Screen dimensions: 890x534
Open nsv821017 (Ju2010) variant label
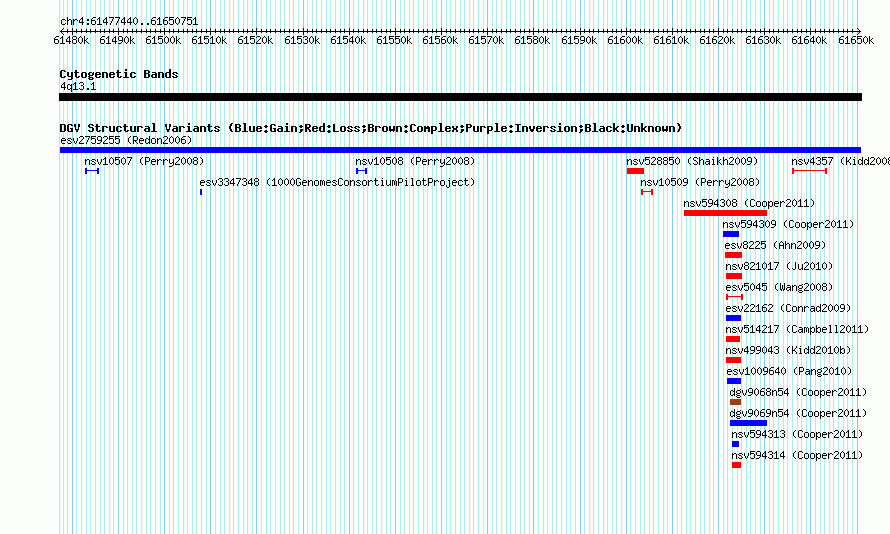[779, 266]
